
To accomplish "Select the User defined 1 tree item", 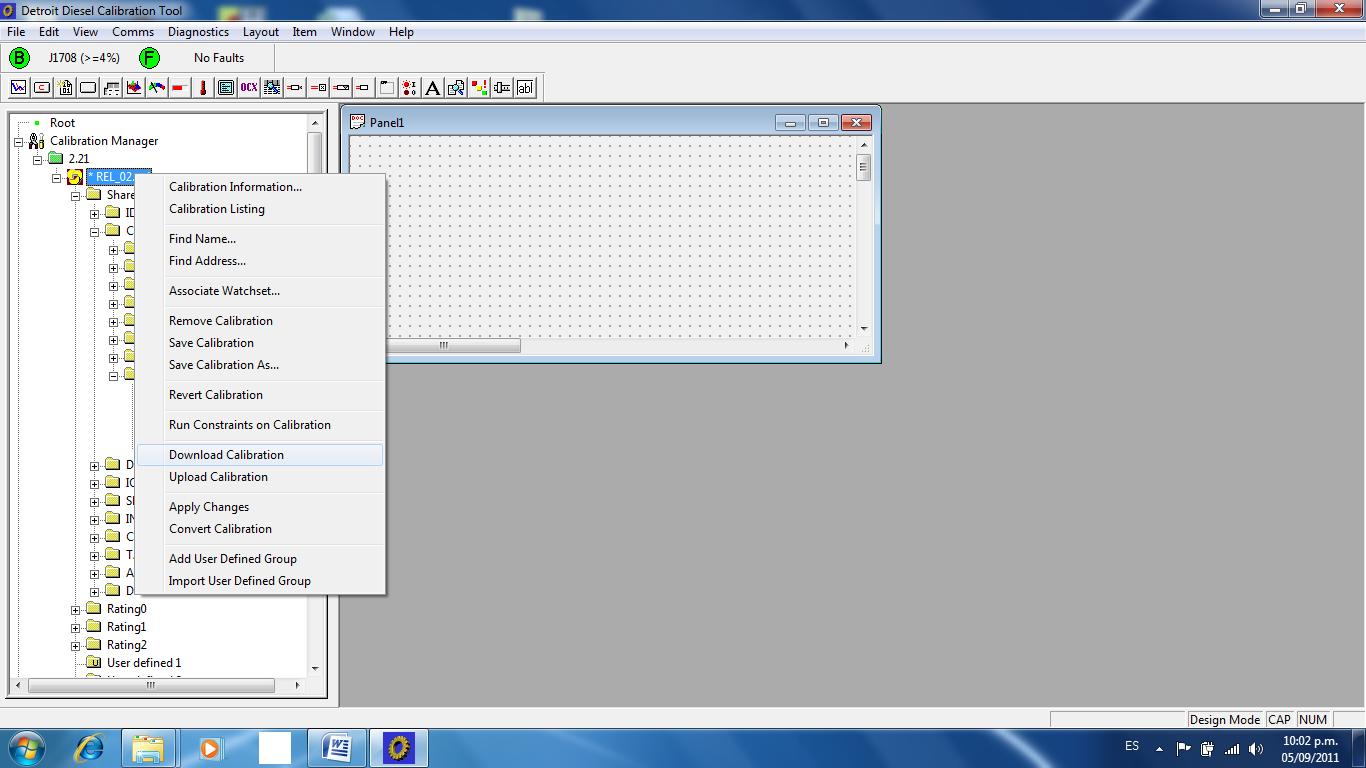I will (x=144, y=663).
